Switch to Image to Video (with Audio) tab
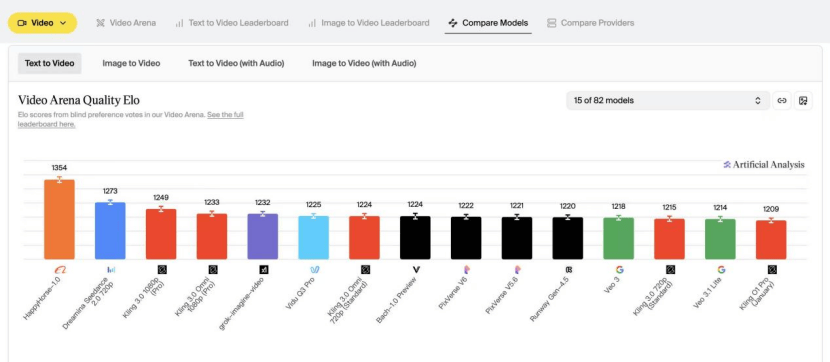 coord(364,63)
